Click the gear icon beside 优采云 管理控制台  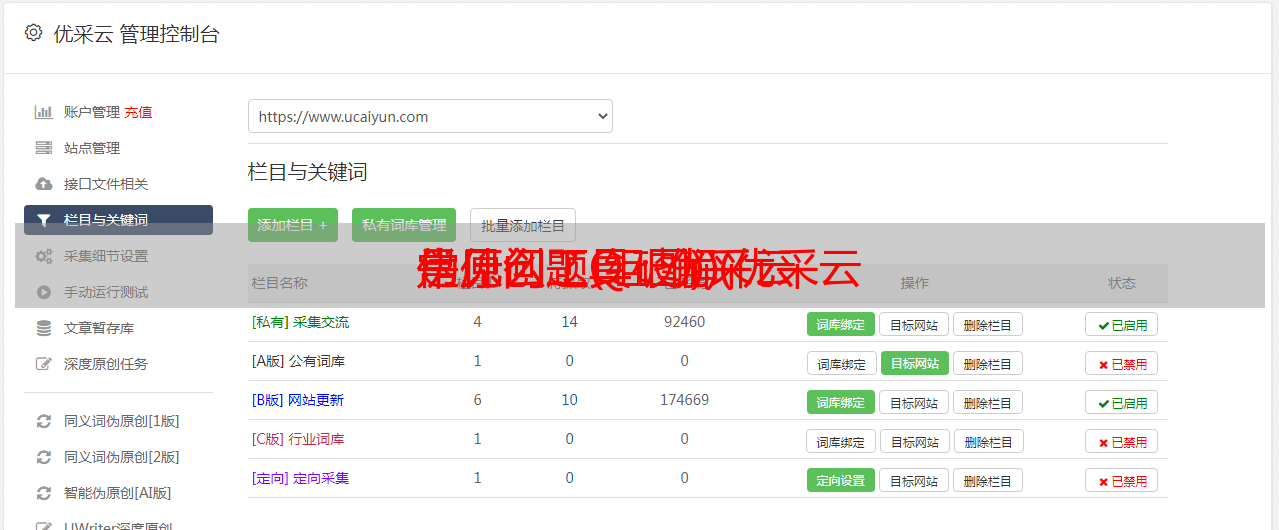click(x=33, y=33)
